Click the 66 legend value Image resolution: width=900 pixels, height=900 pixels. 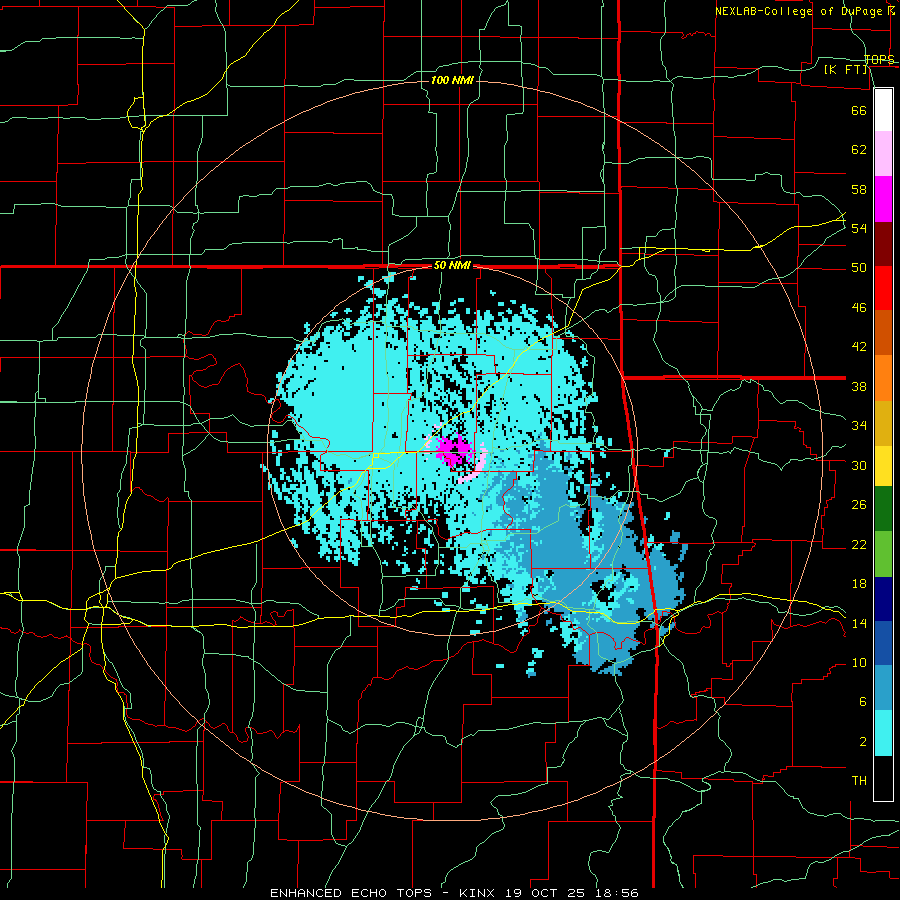tap(859, 110)
